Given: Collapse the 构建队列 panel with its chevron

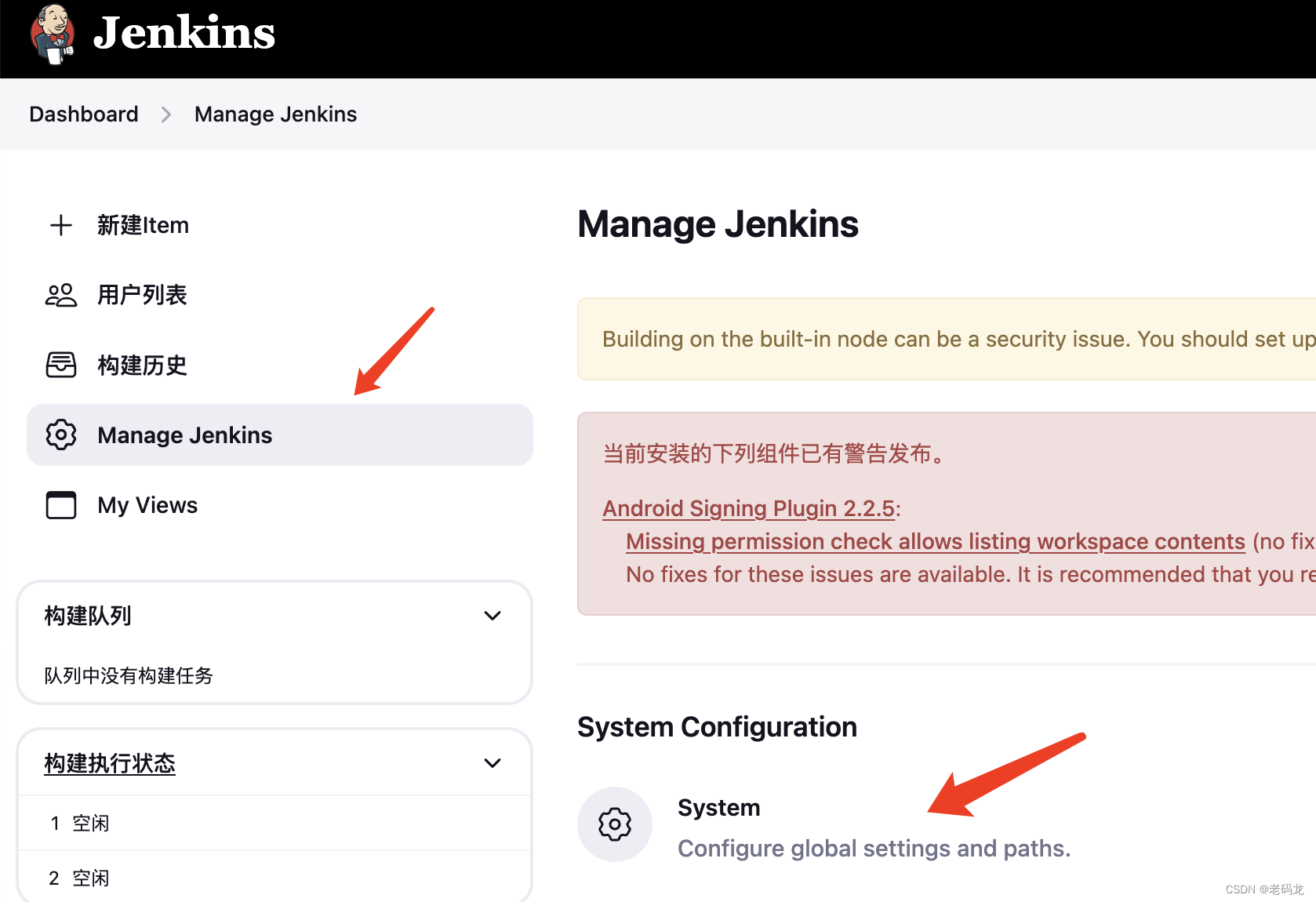Looking at the screenshot, I should click(x=493, y=616).
